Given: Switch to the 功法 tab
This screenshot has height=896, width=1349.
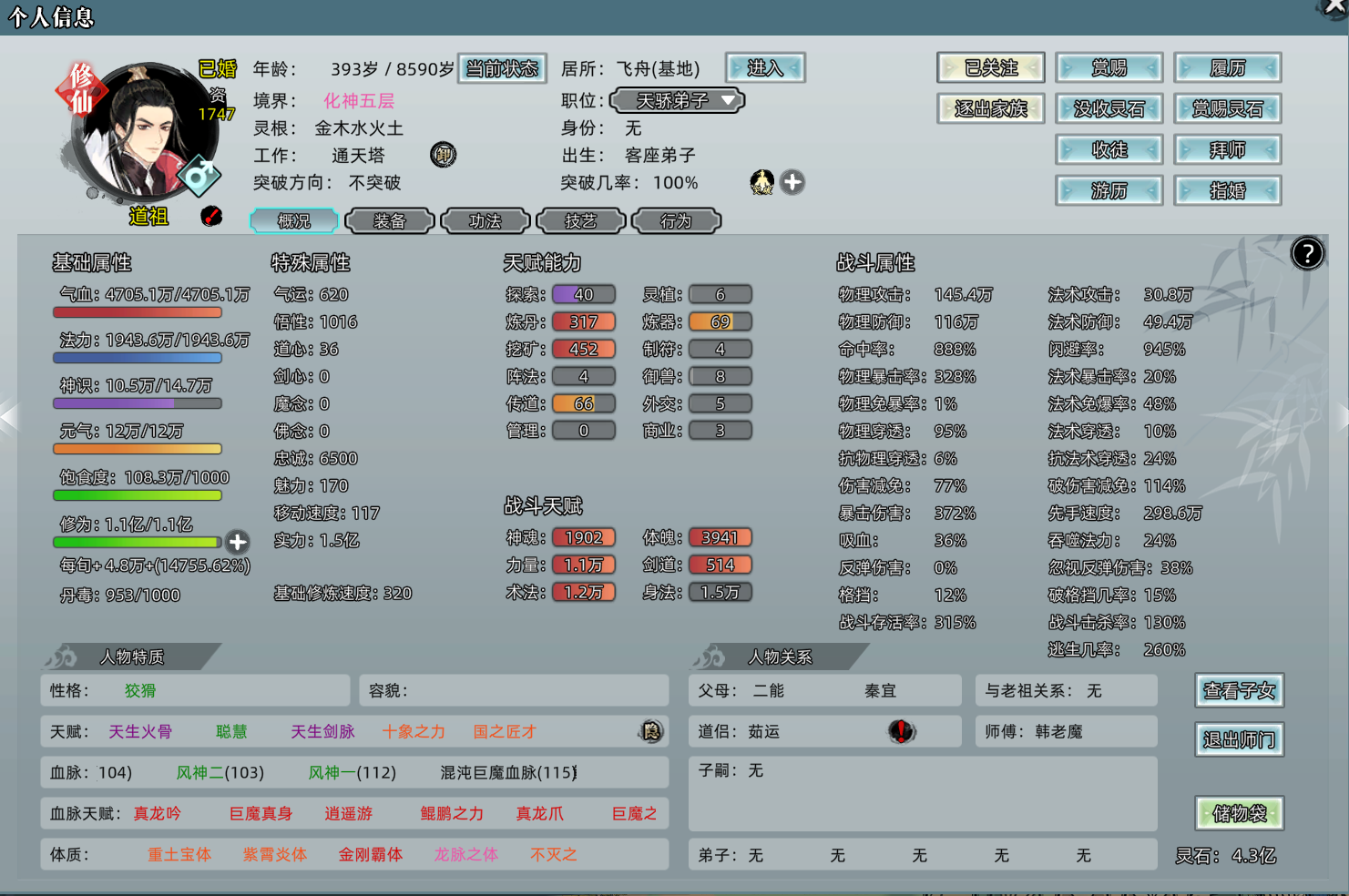Looking at the screenshot, I should click(485, 221).
